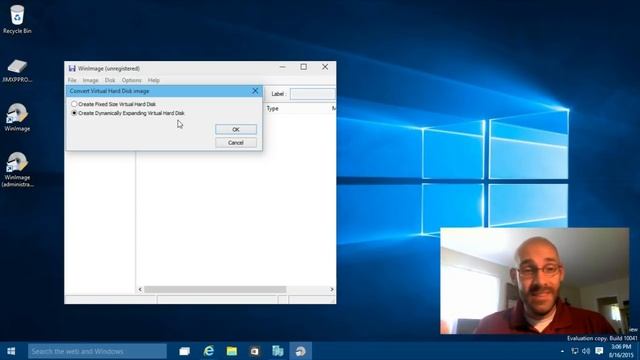Click the WinImage floppy icon in title bar
Image resolution: width=640 pixels, height=360 pixels.
(72, 68)
